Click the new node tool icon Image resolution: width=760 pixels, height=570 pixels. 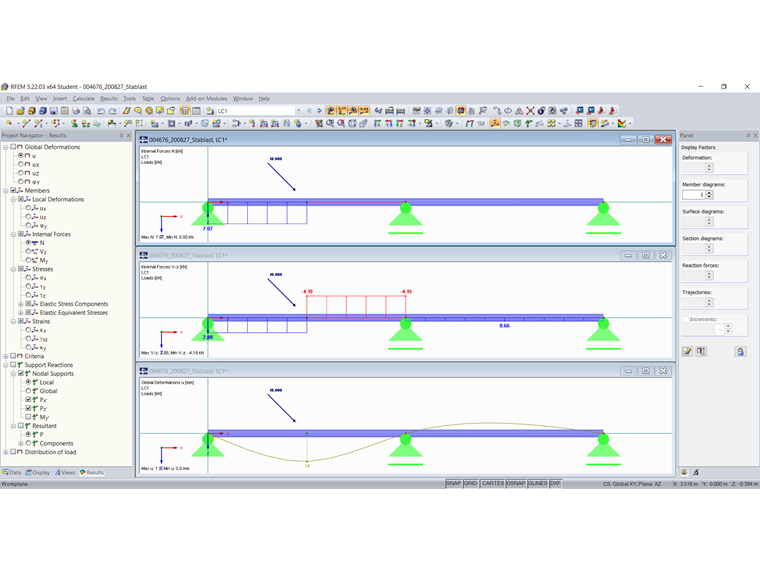point(9,124)
